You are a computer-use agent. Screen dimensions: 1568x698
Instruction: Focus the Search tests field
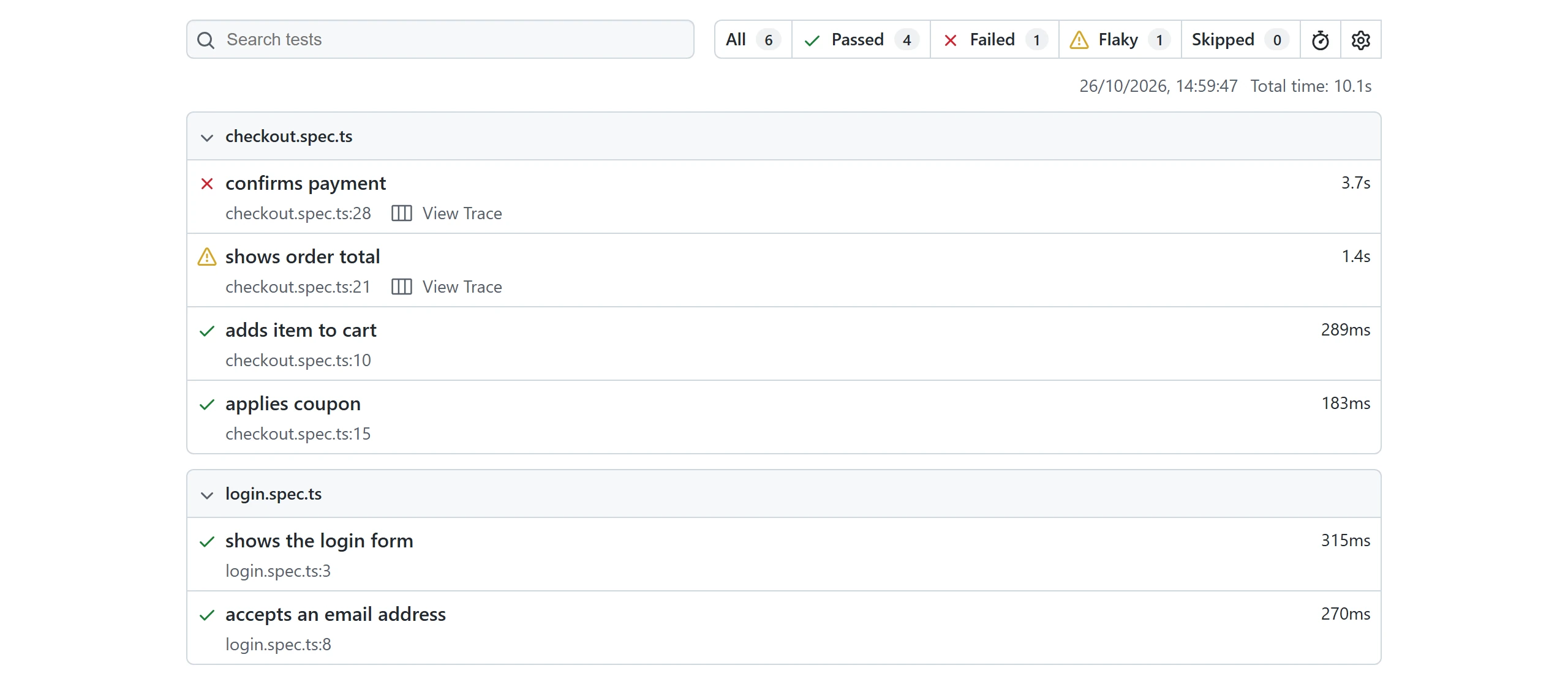coord(440,39)
